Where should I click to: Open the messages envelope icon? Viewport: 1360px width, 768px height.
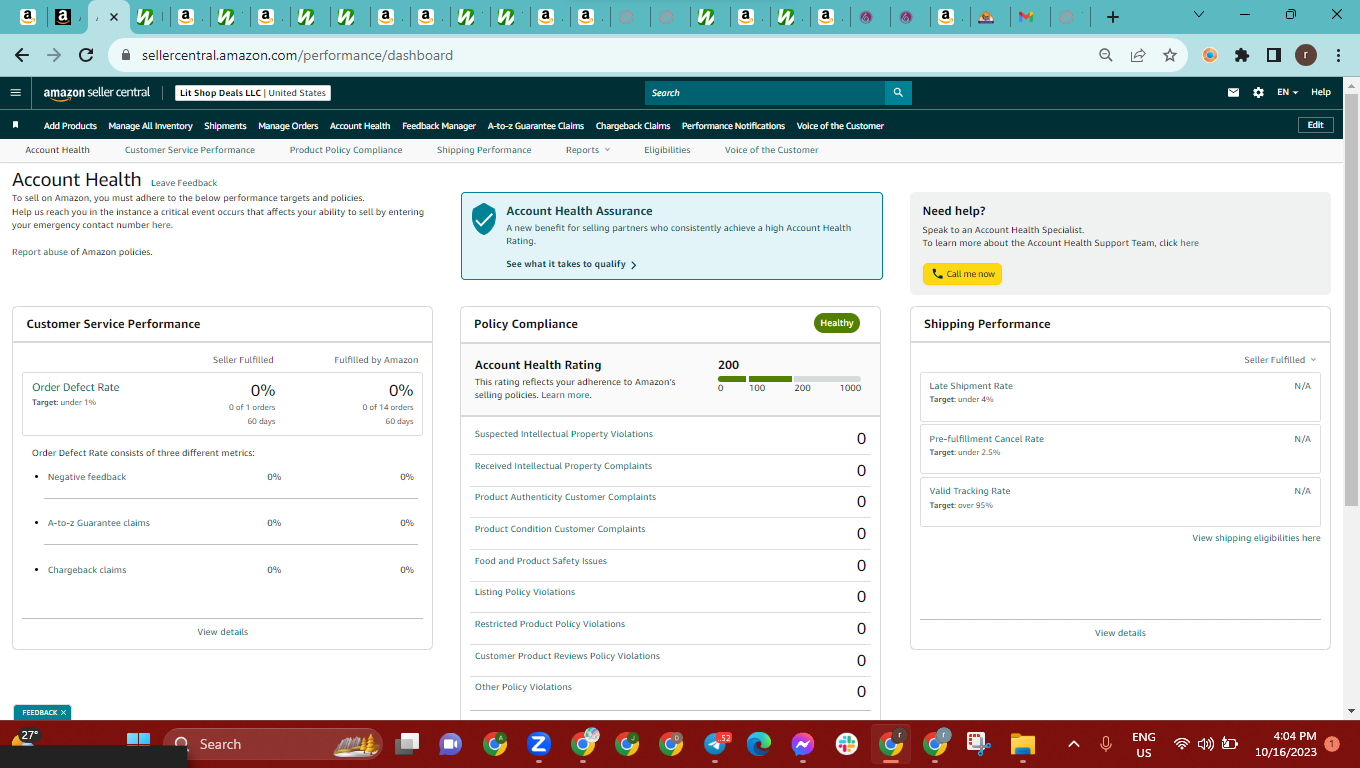click(x=1233, y=93)
